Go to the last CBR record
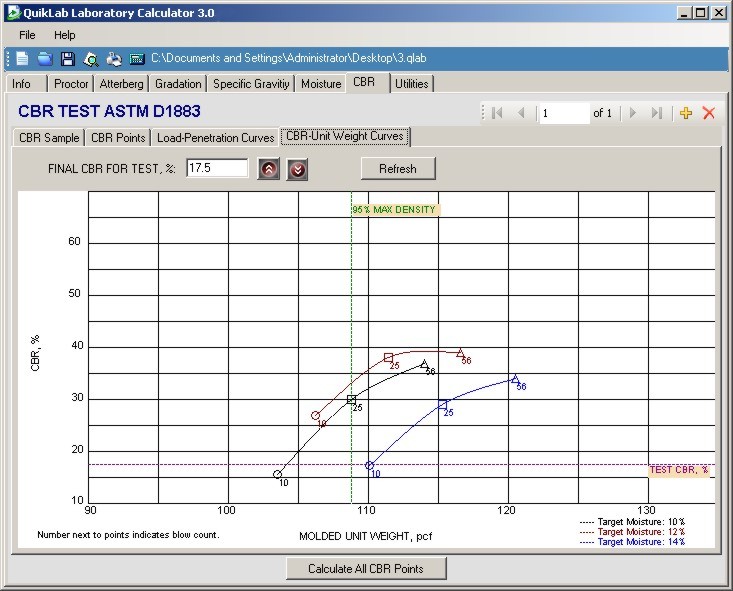Image resolution: width=733 pixels, height=591 pixels. pos(657,113)
